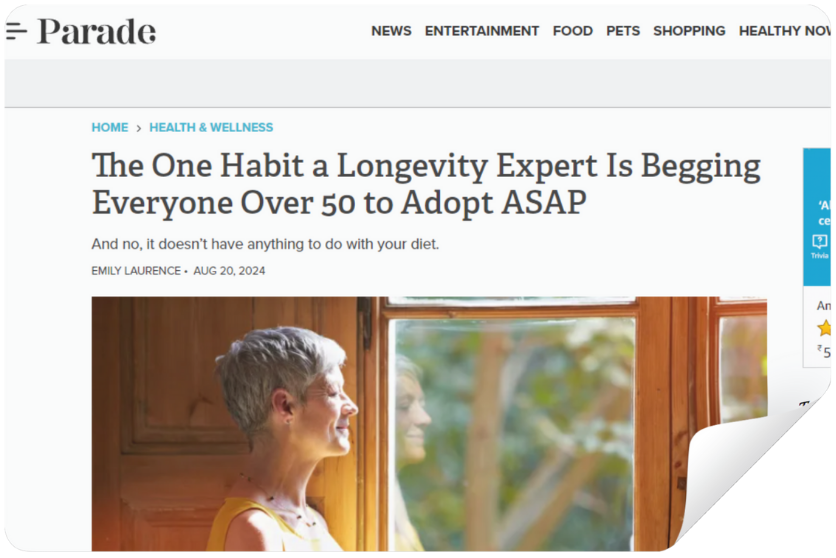
Task: Open the HEALTHY NOW navigation item
Action: pos(785,31)
